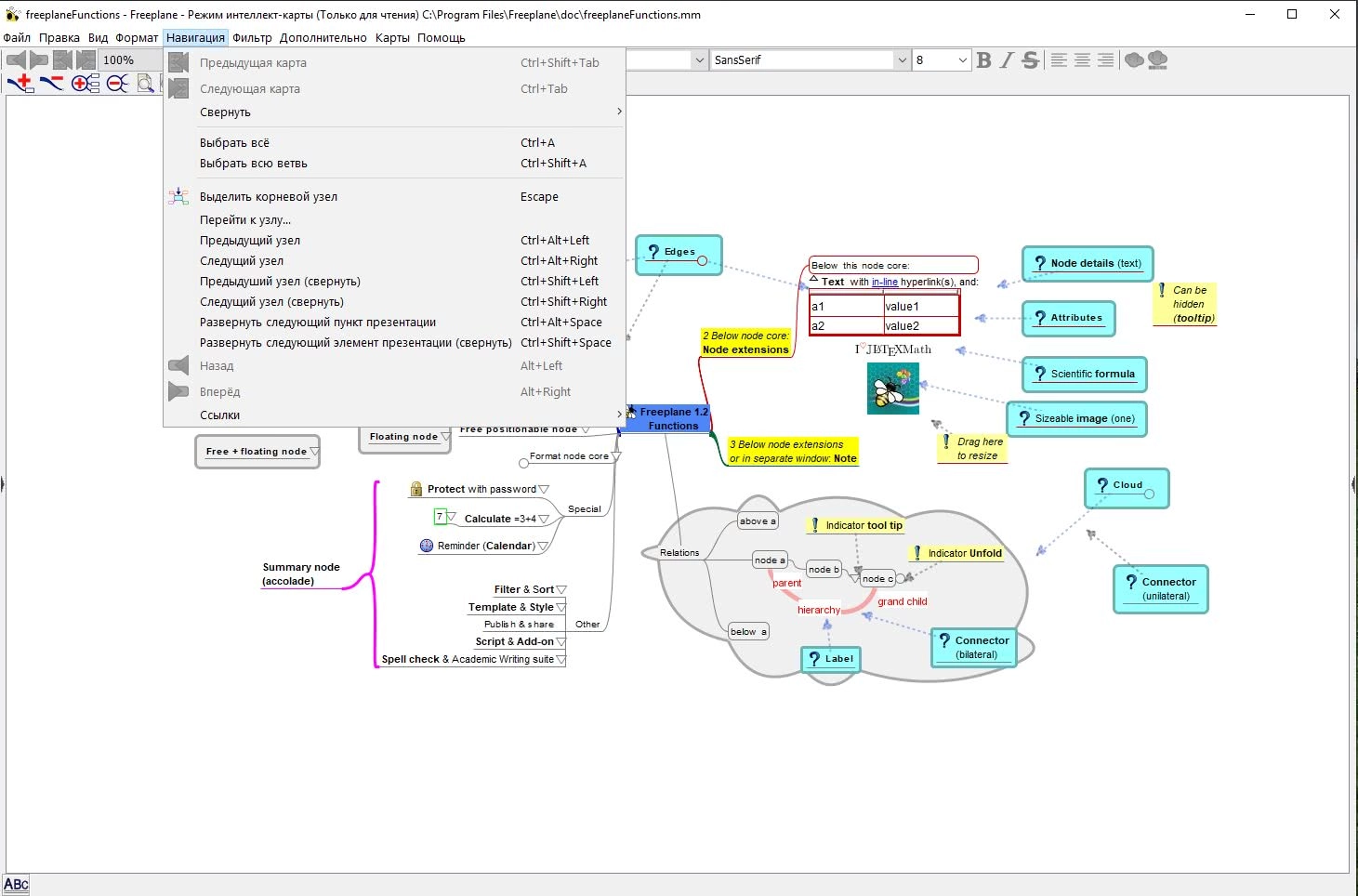The width and height of the screenshot is (1358, 896).
Task: Click the remove node icon with minus
Action: pos(51,84)
